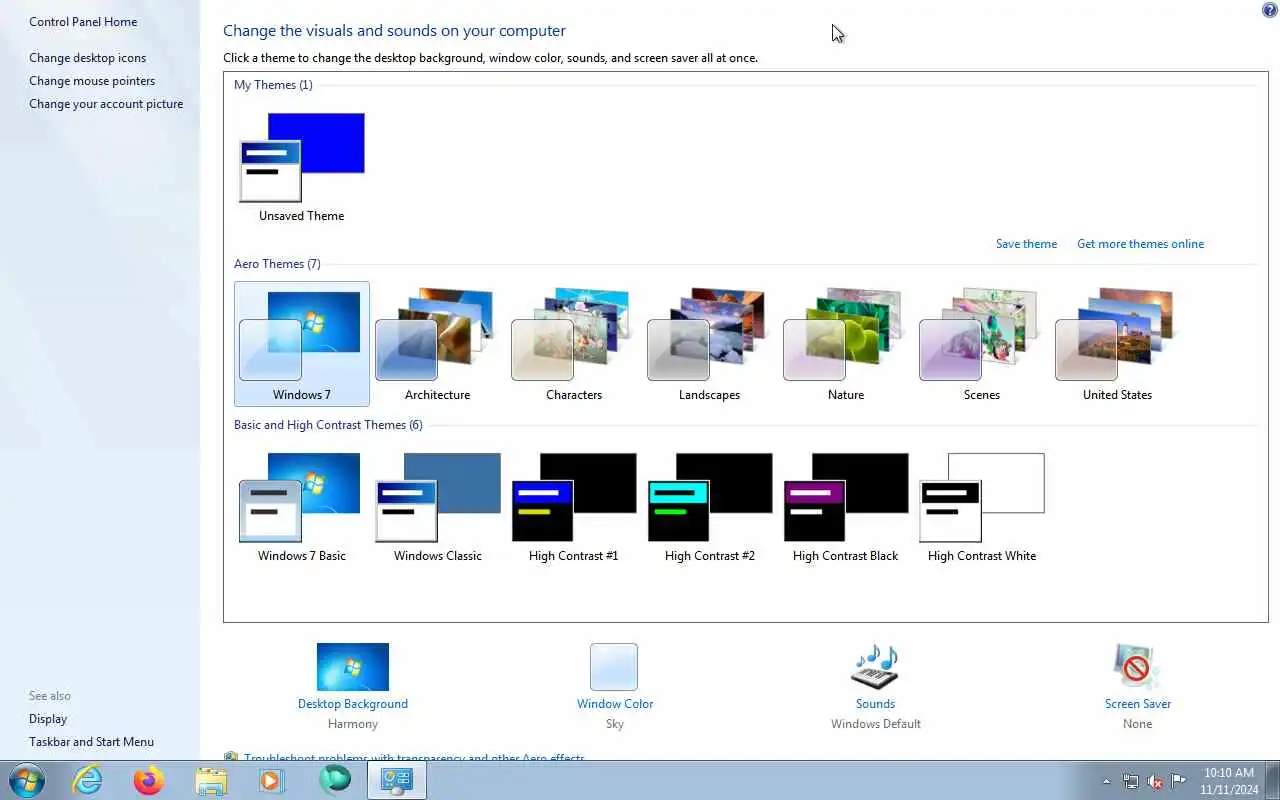1280x800 pixels.
Task: Click the muted volume tray icon
Action: 1155,781
